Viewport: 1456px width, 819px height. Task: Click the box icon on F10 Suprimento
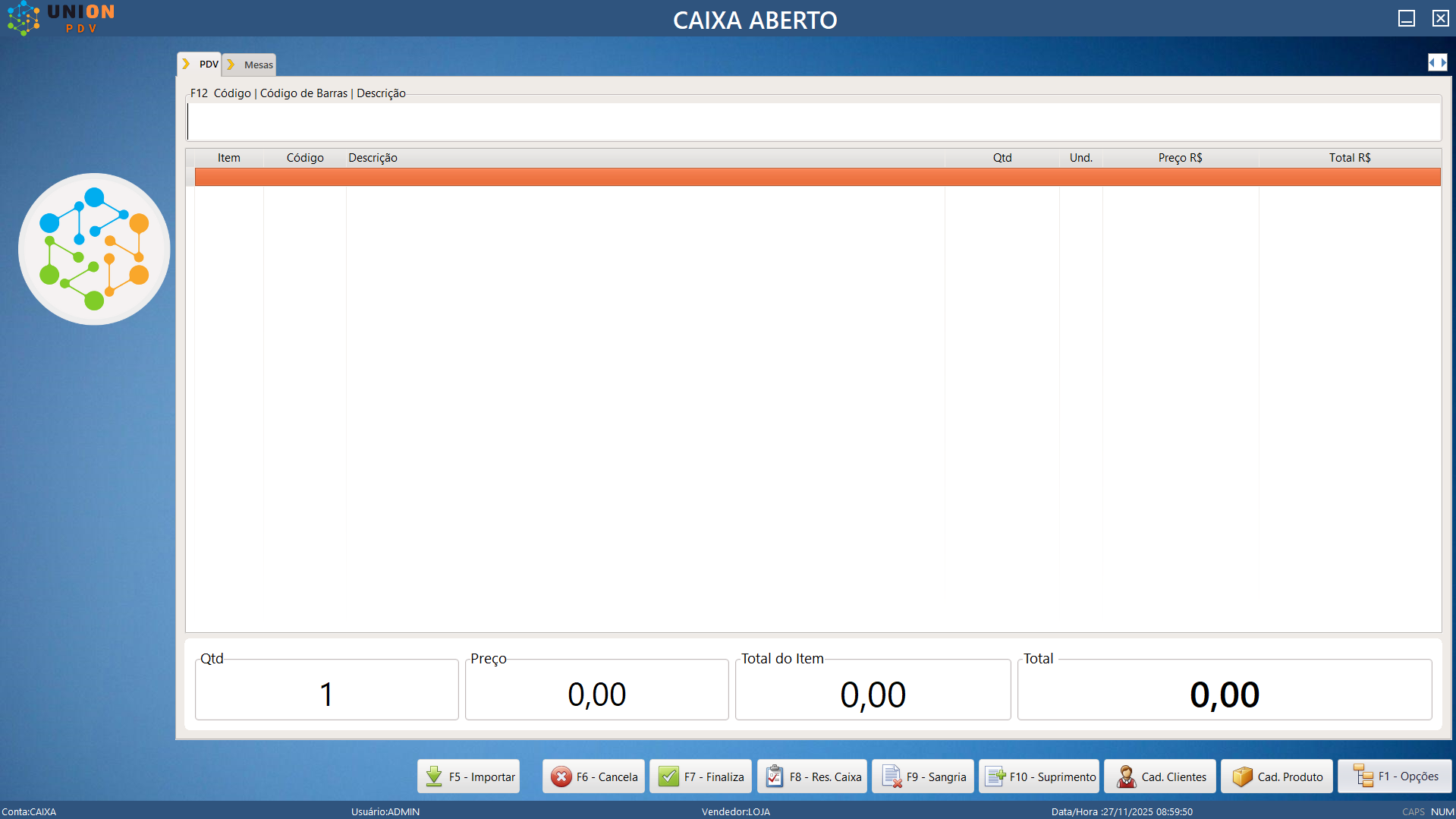tap(995, 776)
